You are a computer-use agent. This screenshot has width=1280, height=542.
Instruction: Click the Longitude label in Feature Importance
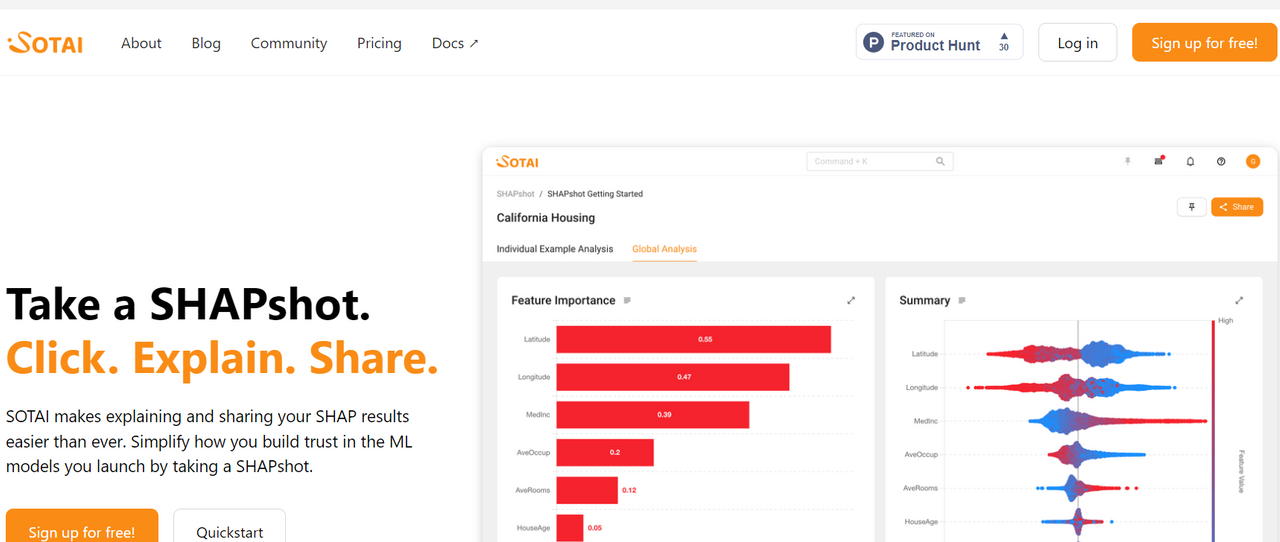534,377
